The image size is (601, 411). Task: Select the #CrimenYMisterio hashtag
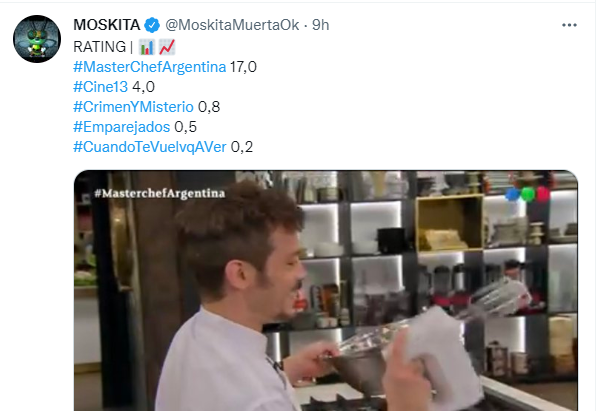point(133,107)
